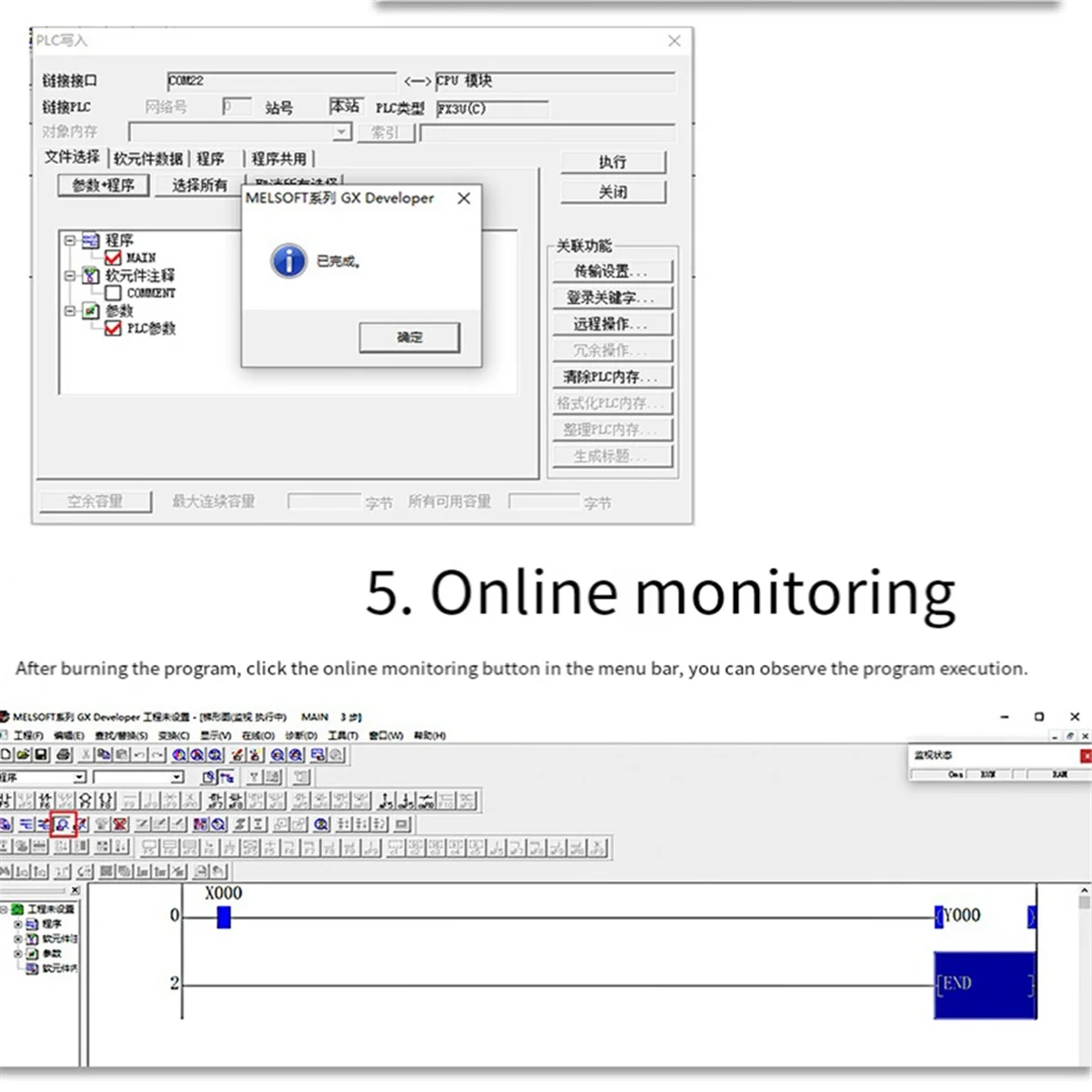Click the 关闭 button in PLC write dialog
The image size is (1092, 1092).
pyautogui.click(x=613, y=192)
